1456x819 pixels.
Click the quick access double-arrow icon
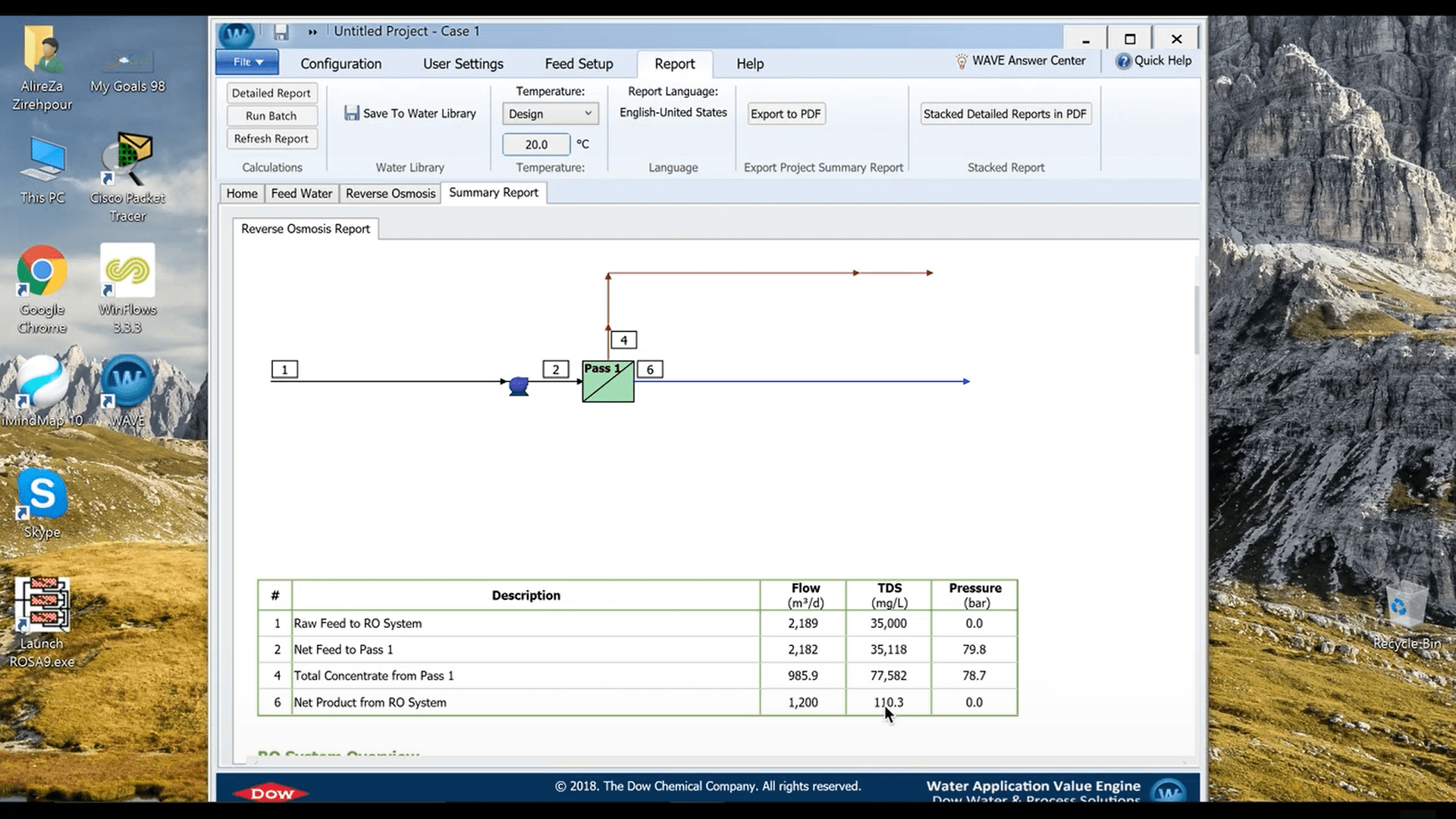[312, 32]
